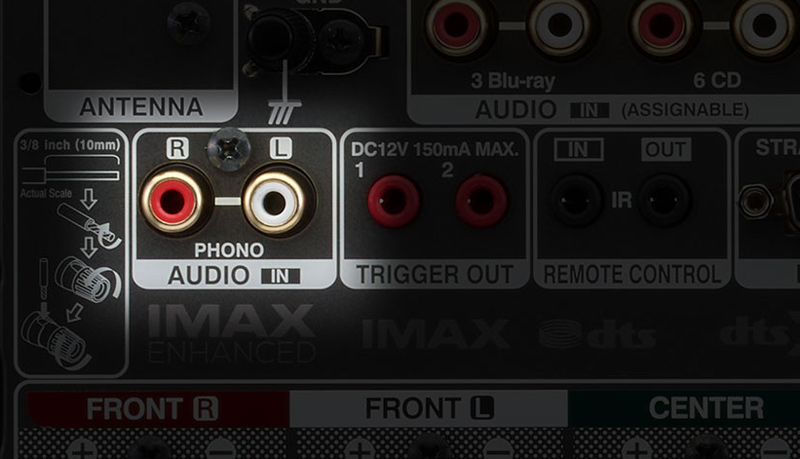This screenshot has width=800, height=459.
Task: Click the red jack above 6 CD
Action: click(x=662, y=23)
